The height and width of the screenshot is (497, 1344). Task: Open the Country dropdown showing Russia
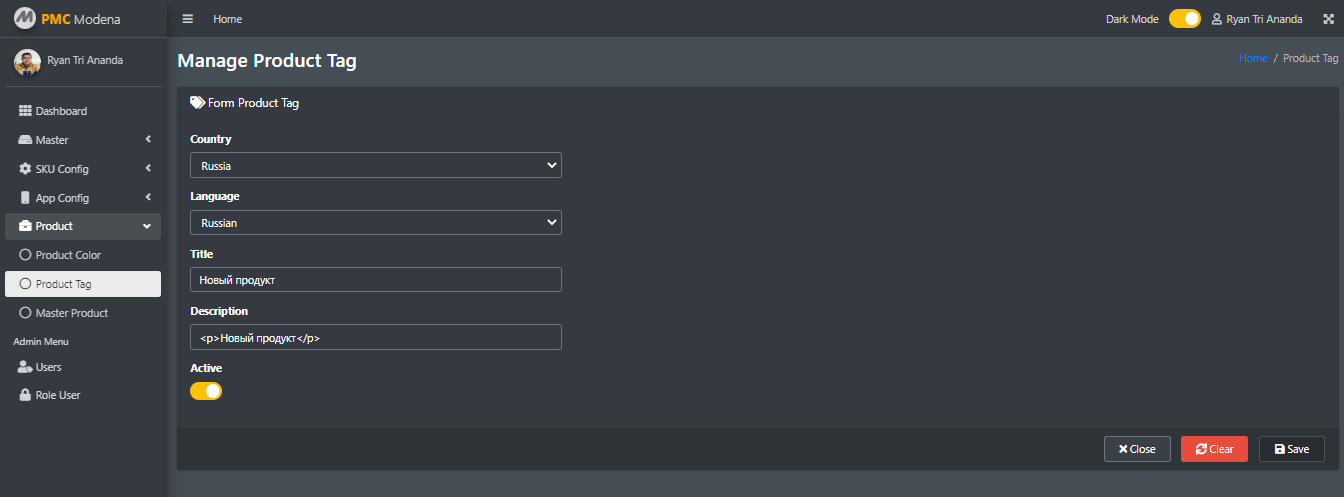[376, 165]
